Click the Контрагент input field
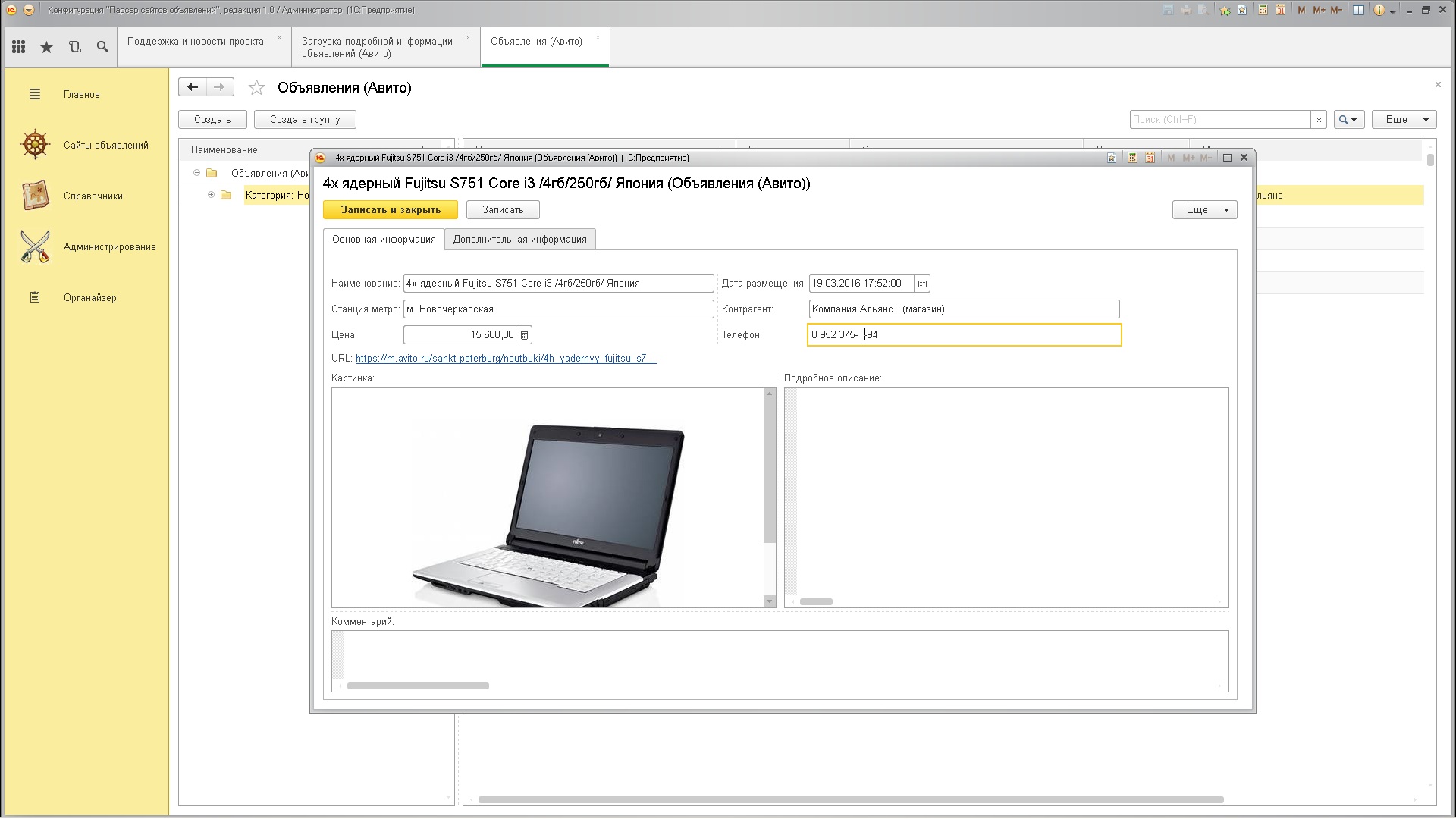 (964, 309)
